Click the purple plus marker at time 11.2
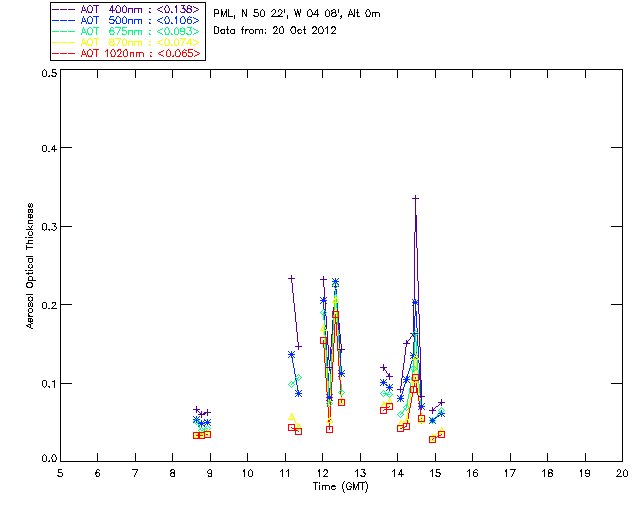This screenshot has width=640, height=512. [x=291, y=278]
